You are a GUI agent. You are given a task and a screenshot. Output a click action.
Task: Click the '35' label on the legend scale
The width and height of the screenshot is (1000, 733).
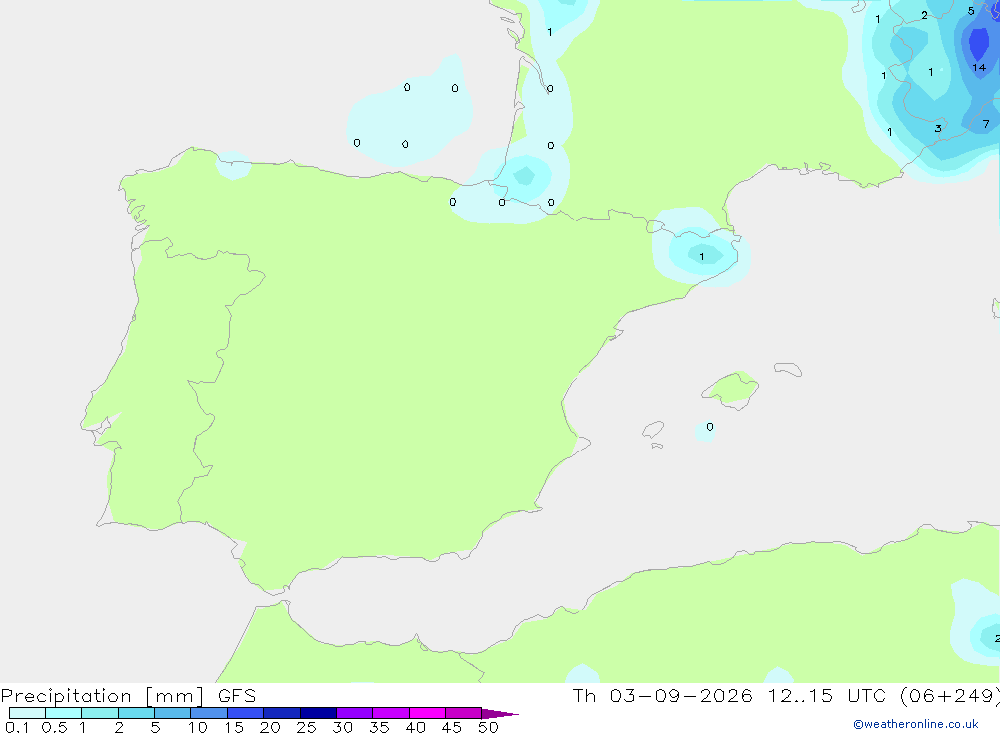pyautogui.click(x=379, y=727)
